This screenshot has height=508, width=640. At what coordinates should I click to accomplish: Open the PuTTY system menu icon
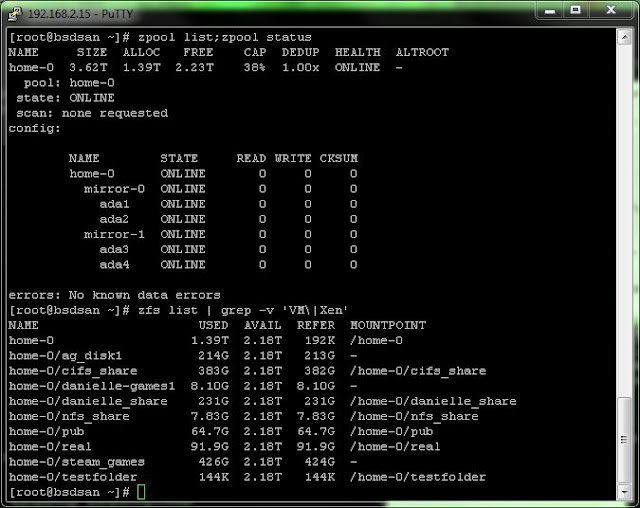[15, 13]
